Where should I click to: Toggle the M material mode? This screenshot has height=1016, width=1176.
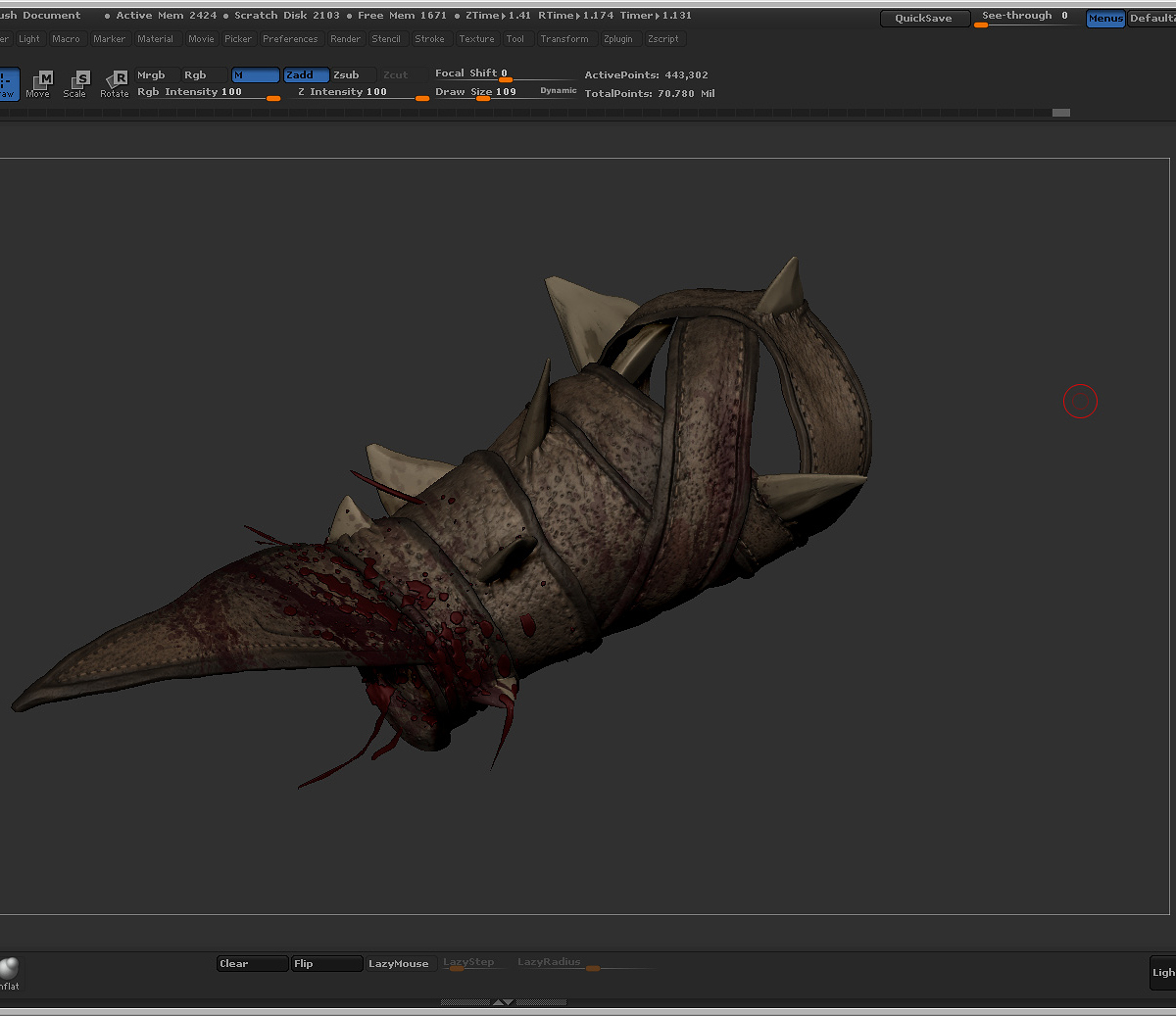pyautogui.click(x=256, y=75)
